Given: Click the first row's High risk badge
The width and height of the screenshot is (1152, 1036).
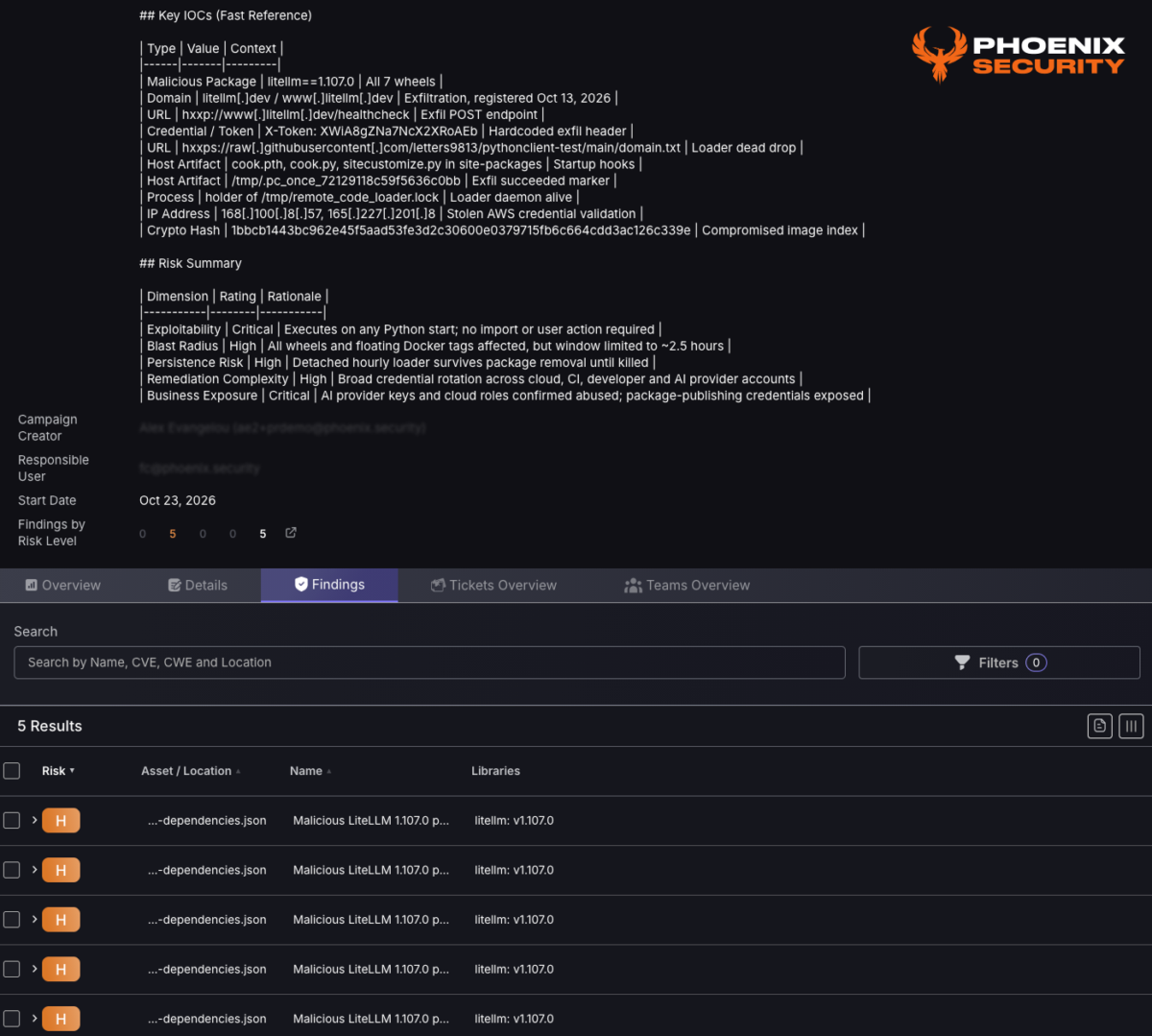Looking at the screenshot, I should [x=60, y=821].
